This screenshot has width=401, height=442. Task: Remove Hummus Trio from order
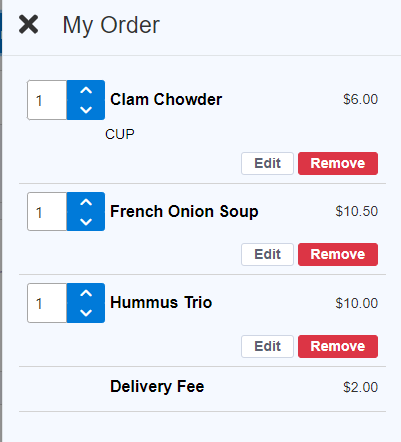(x=338, y=346)
